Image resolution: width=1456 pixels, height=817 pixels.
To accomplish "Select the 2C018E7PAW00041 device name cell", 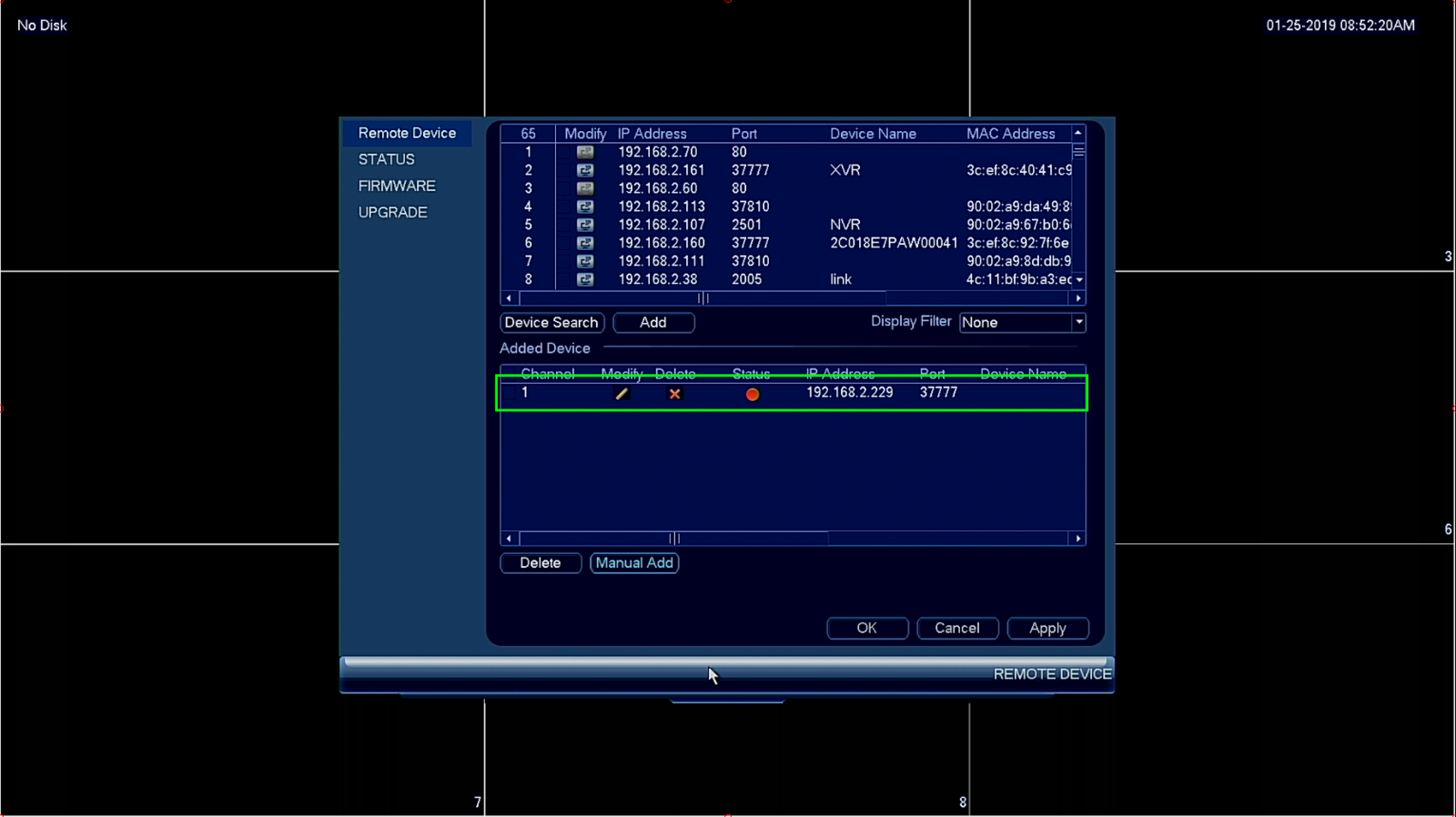I will pos(894,243).
